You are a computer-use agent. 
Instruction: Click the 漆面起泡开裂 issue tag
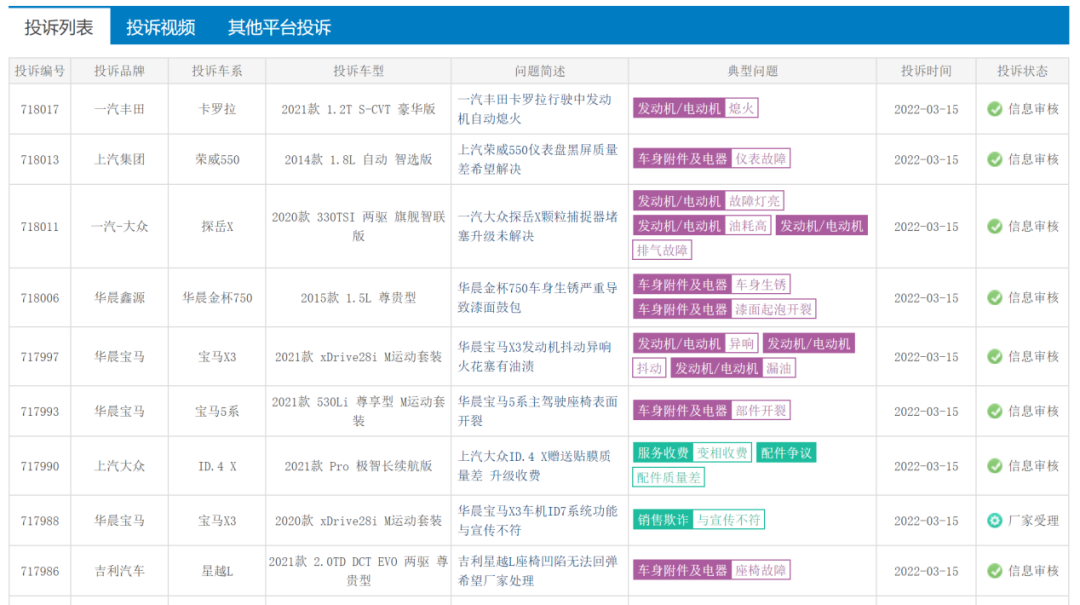click(773, 309)
